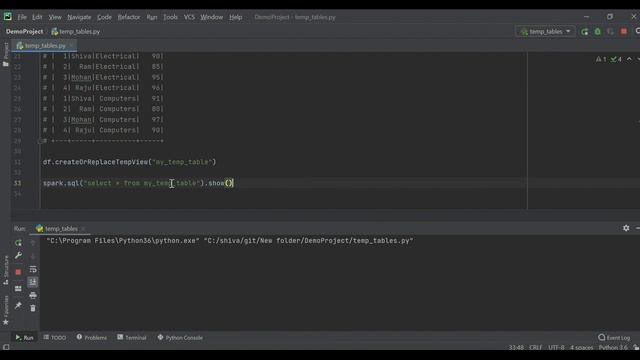Viewport: 640px width, 360px height.
Task: Open the VCS menu
Action: tap(189, 17)
